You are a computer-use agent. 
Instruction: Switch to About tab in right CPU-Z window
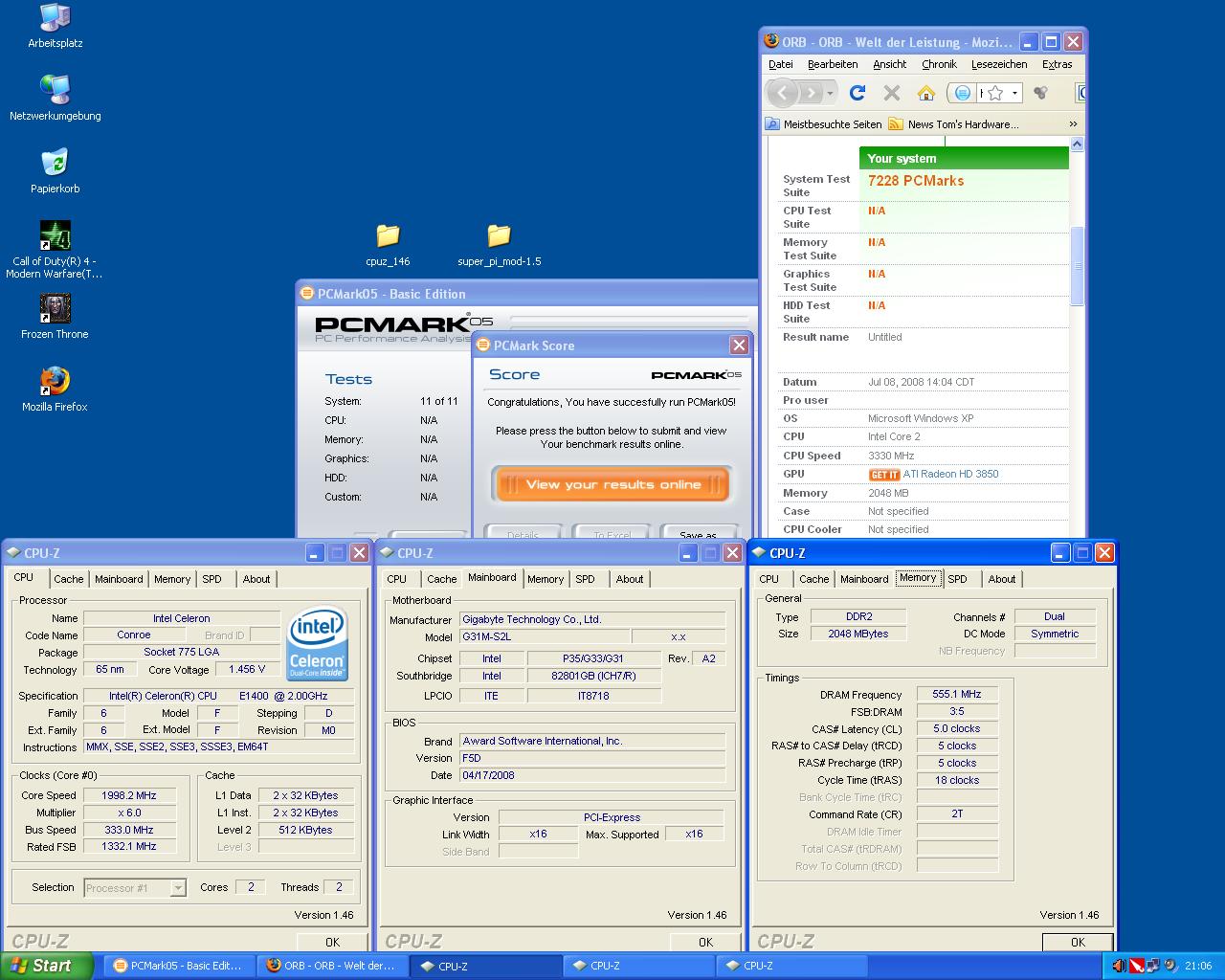coord(1002,579)
